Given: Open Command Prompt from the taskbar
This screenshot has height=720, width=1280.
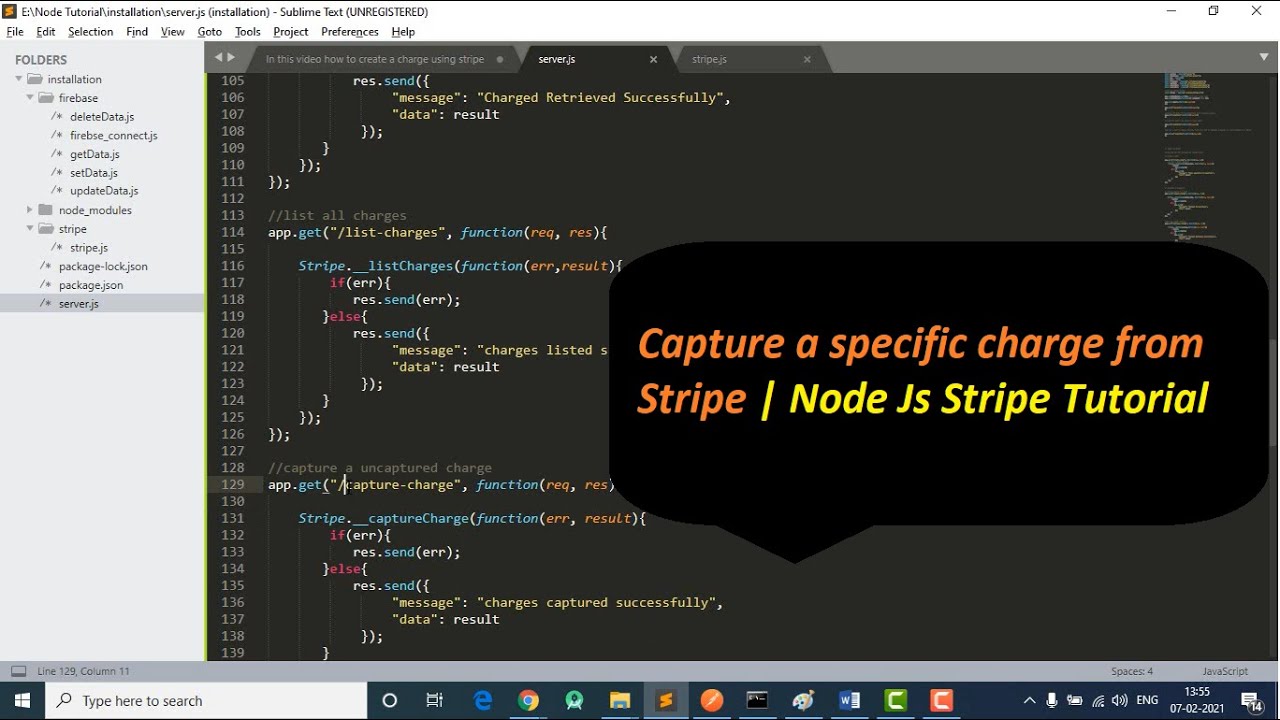Looking at the screenshot, I should coord(758,700).
